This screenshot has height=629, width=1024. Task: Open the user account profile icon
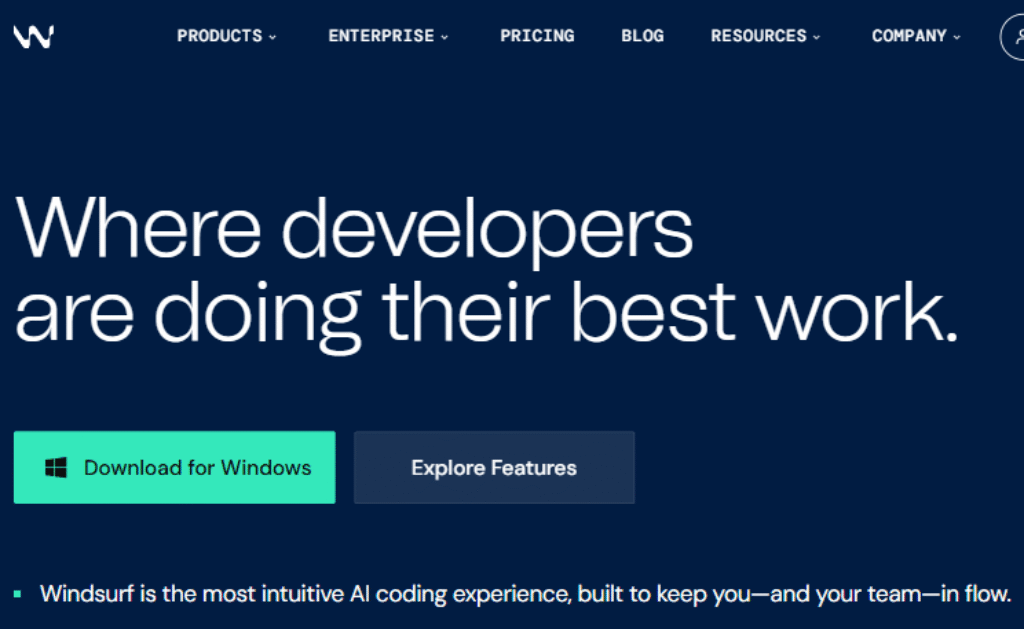1012,37
